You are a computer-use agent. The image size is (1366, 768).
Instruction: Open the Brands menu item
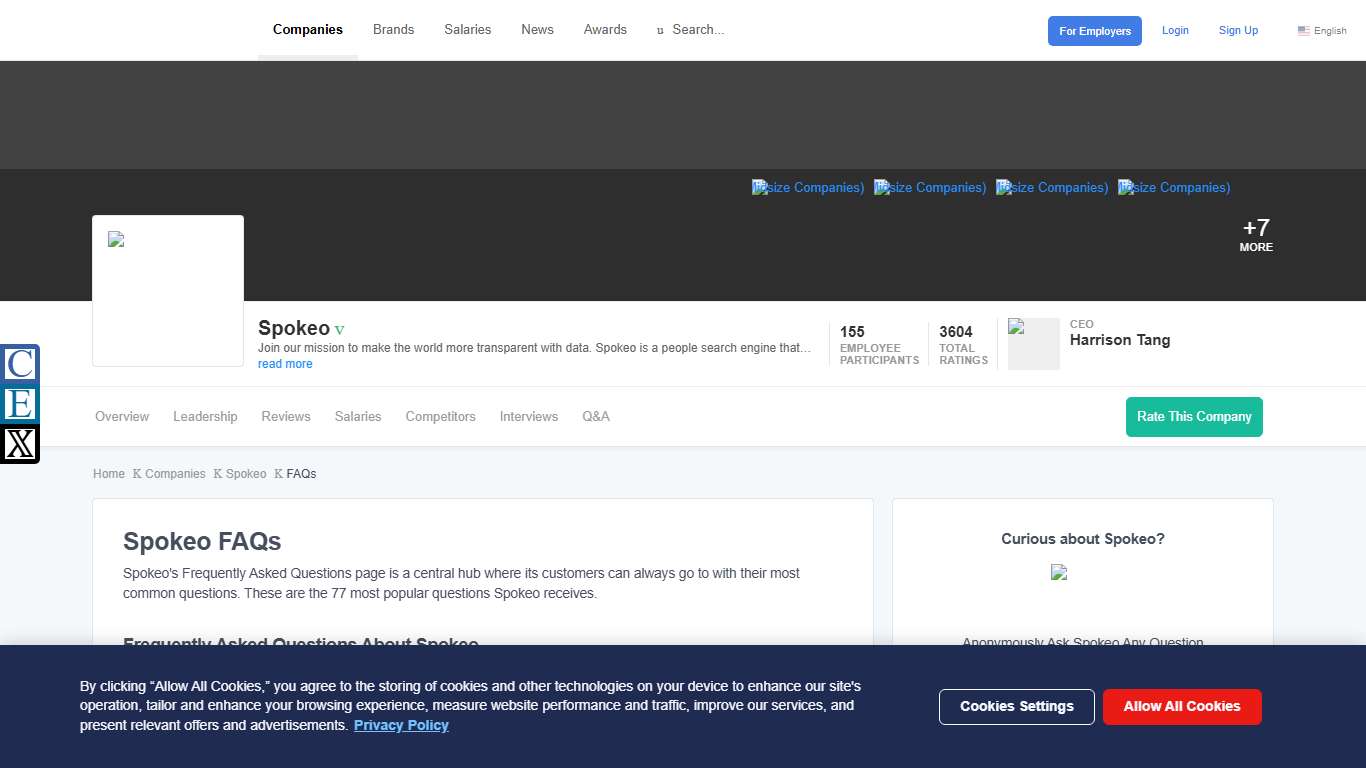[x=393, y=30]
